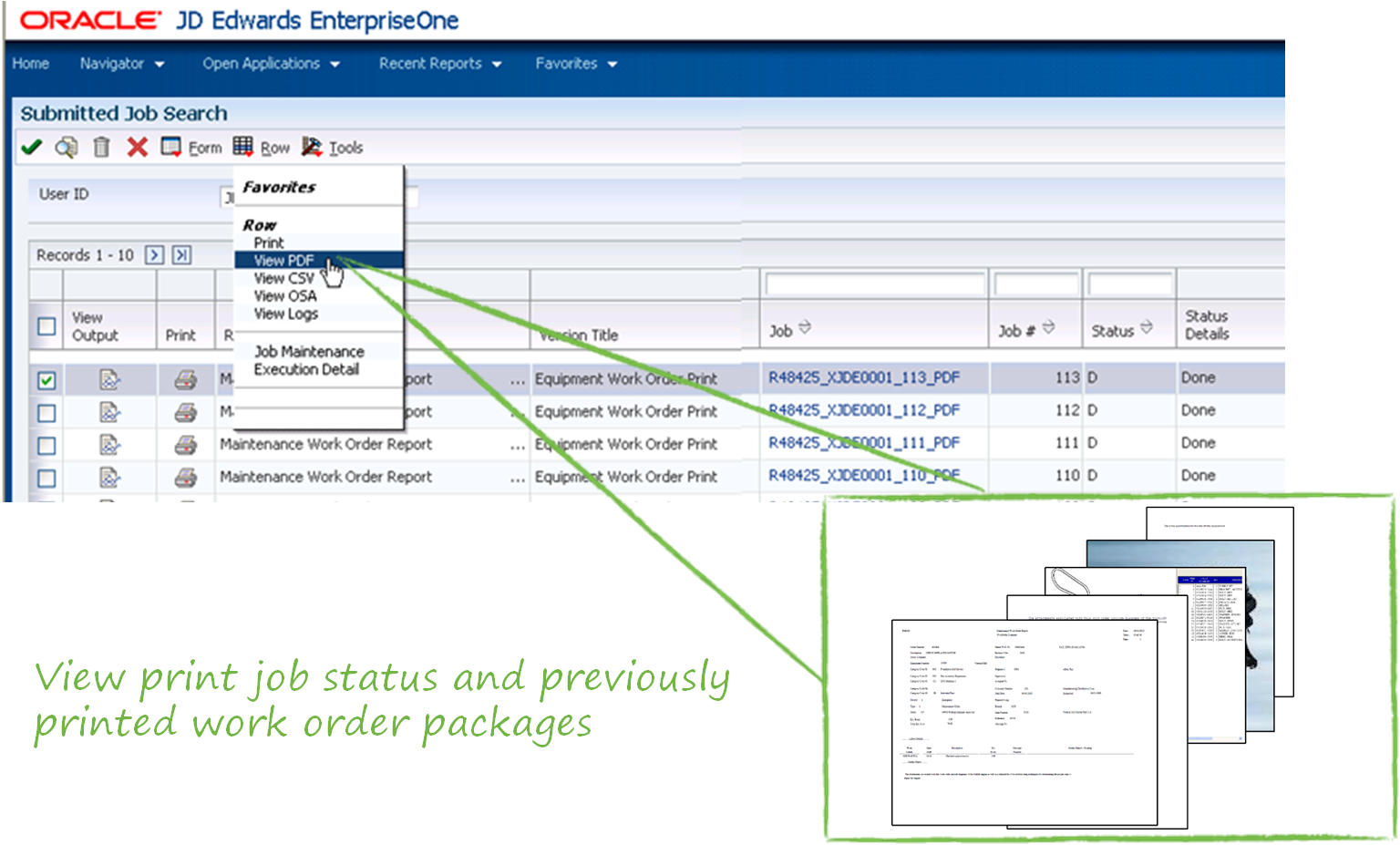Select View CSV from the Row menu
The height and width of the screenshot is (845, 1400).
(283, 278)
